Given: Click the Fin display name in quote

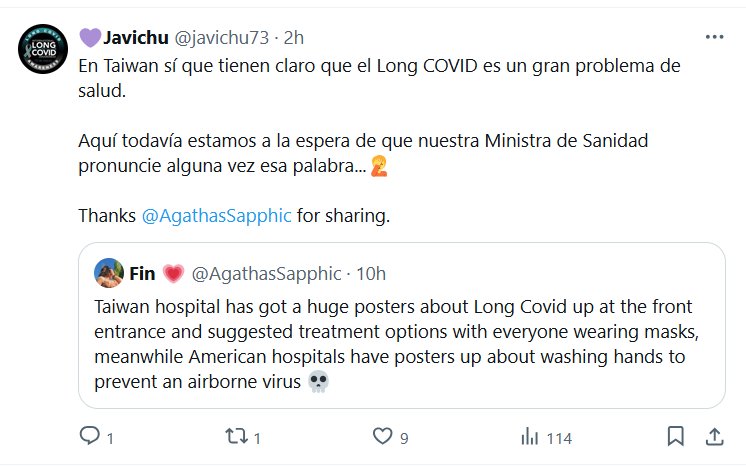Looking at the screenshot, I should [142, 272].
